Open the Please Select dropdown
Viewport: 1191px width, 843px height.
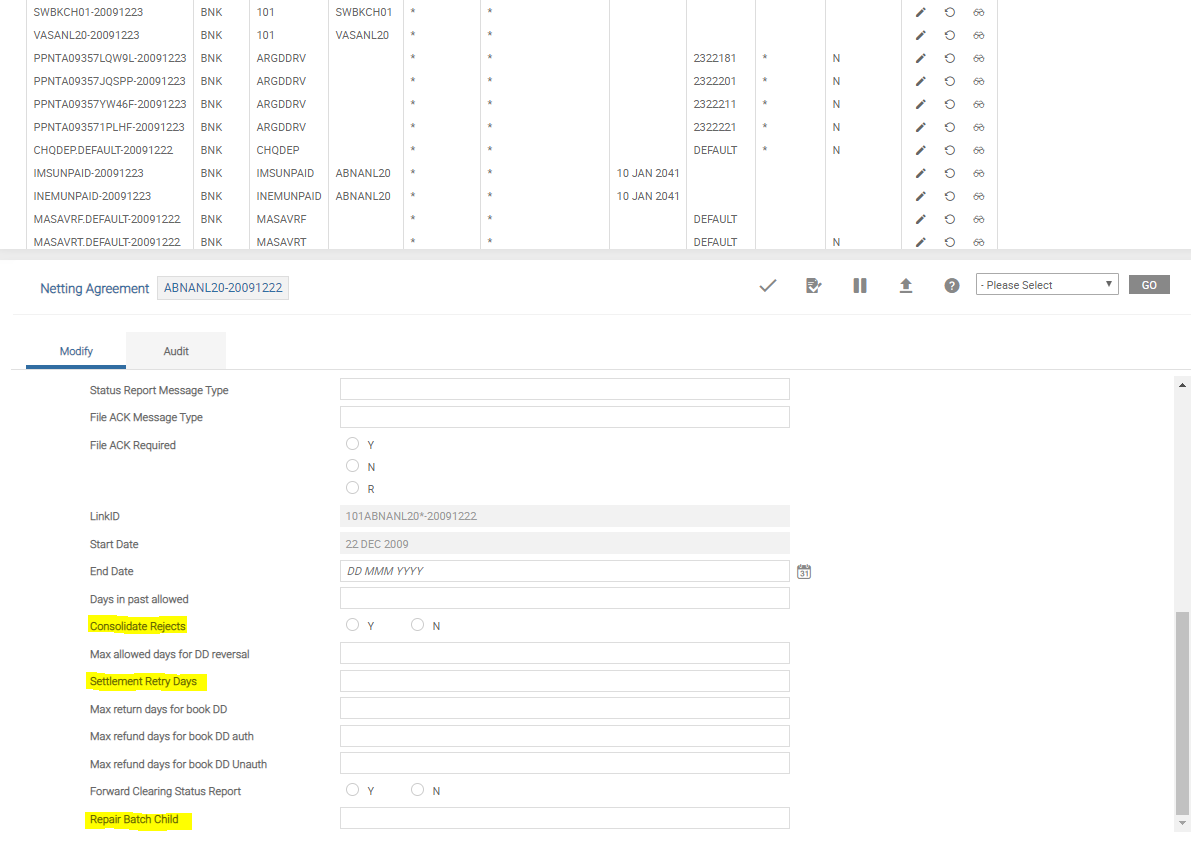coord(1046,285)
